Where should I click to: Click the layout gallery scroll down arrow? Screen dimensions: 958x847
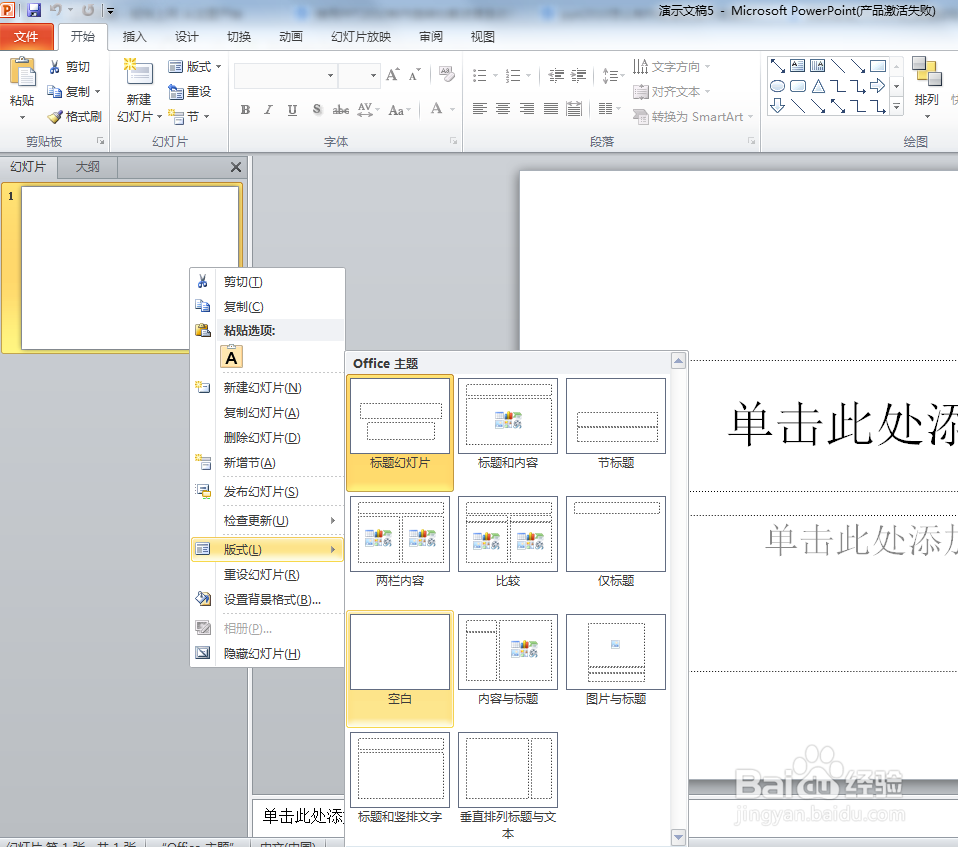678,836
